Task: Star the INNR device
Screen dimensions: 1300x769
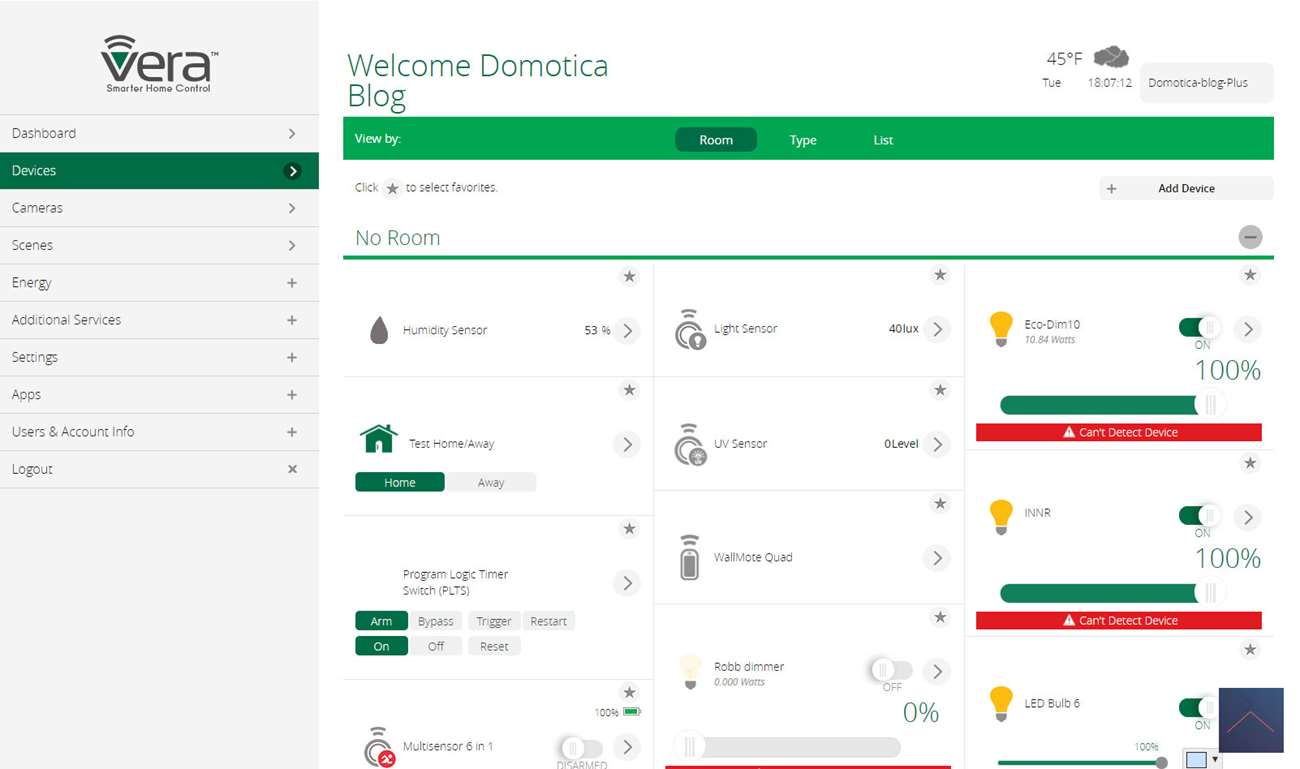Action: pos(1250,463)
